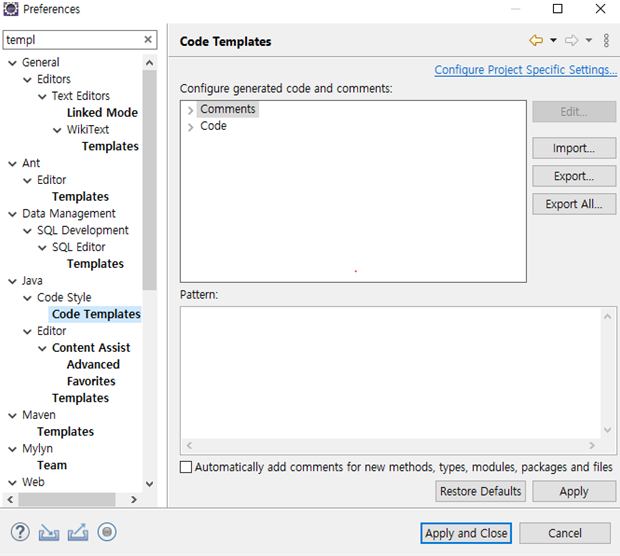Collapse the General tree node
This screenshot has height=556, width=620.
coord(13,63)
